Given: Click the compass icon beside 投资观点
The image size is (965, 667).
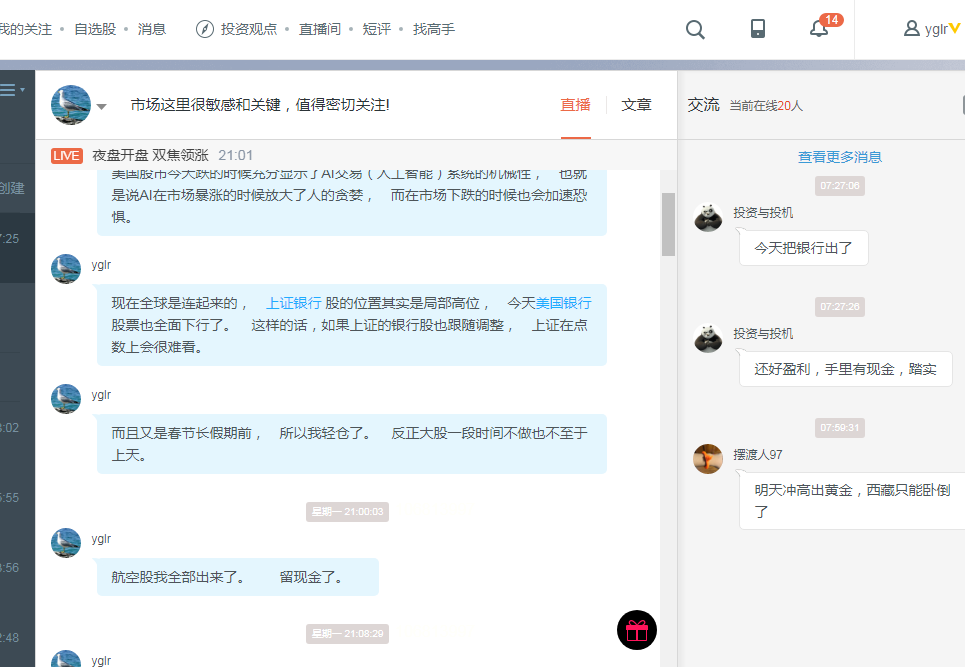Looking at the screenshot, I should 206,29.
